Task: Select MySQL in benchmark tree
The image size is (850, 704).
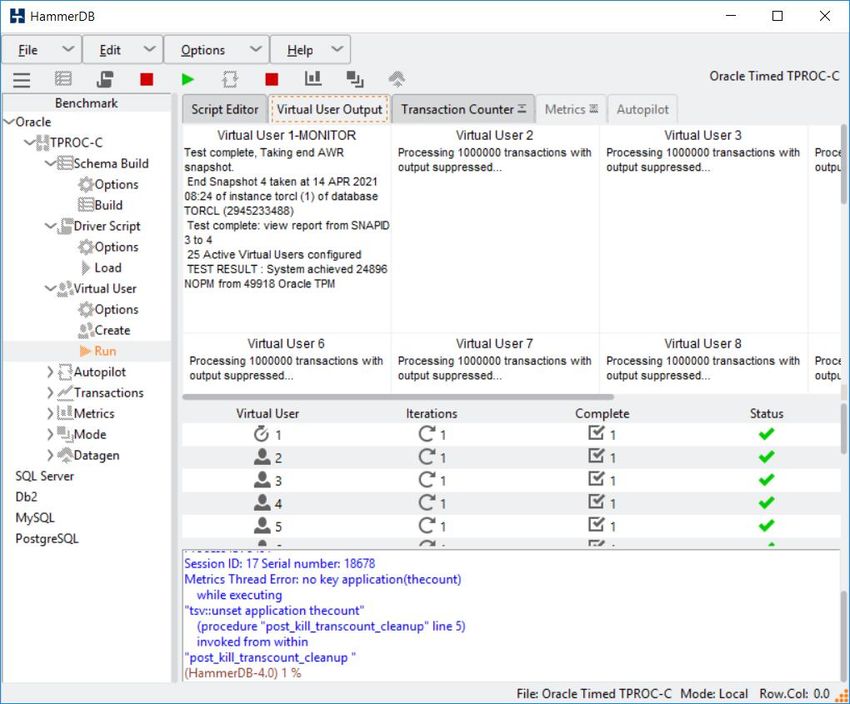Action: click(35, 518)
